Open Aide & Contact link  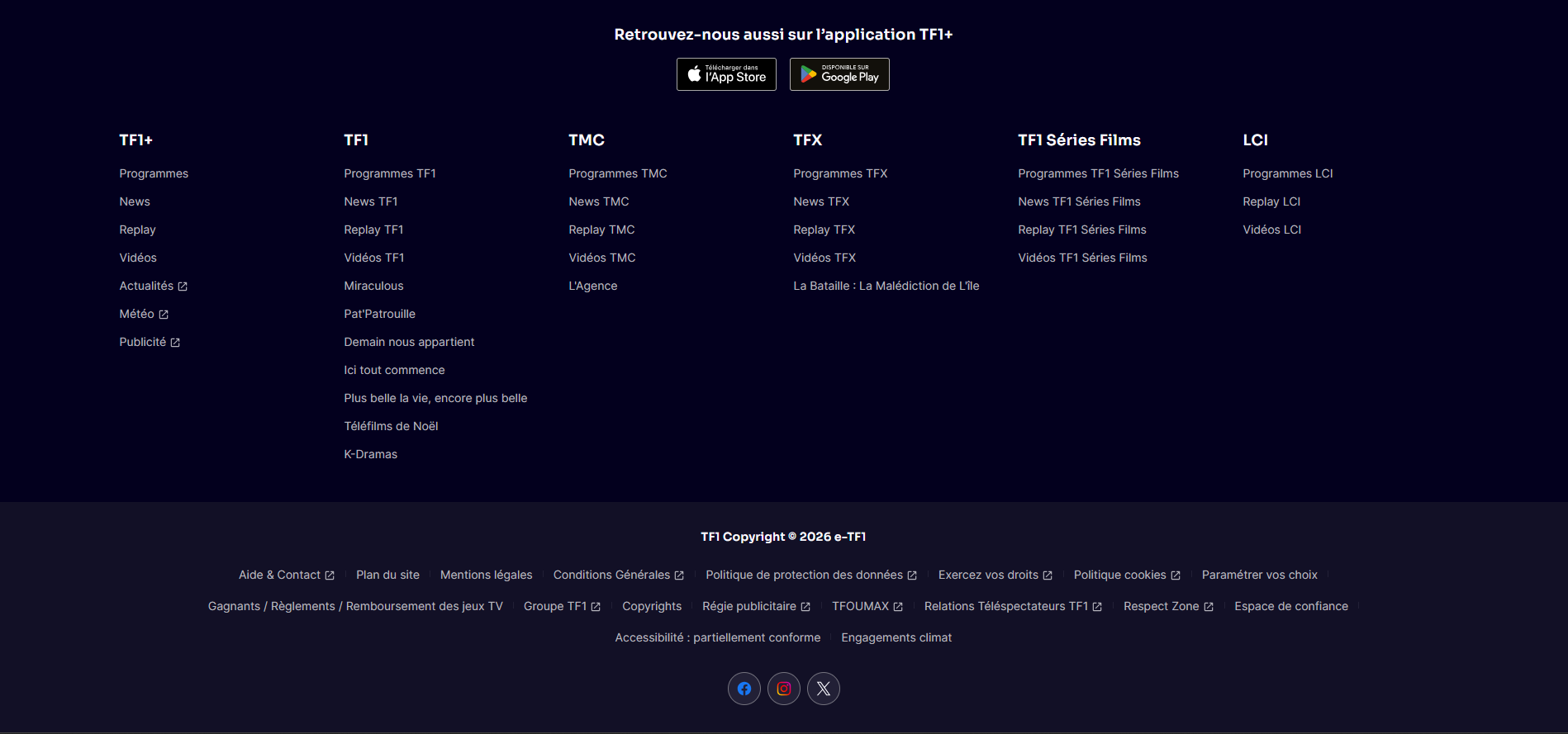(x=287, y=575)
